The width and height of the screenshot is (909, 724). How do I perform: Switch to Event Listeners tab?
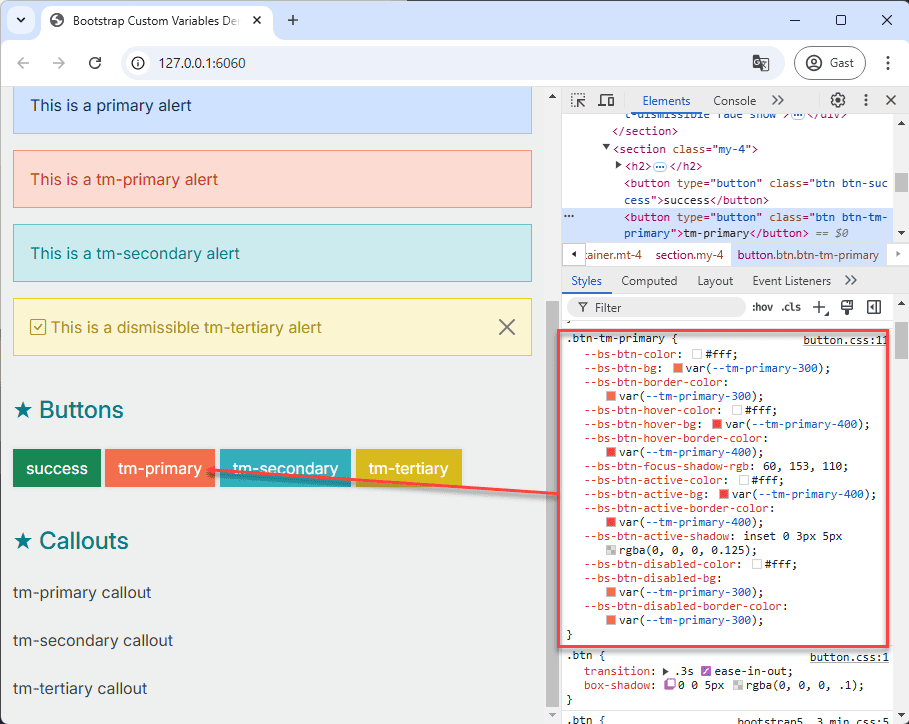pos(791,281)
